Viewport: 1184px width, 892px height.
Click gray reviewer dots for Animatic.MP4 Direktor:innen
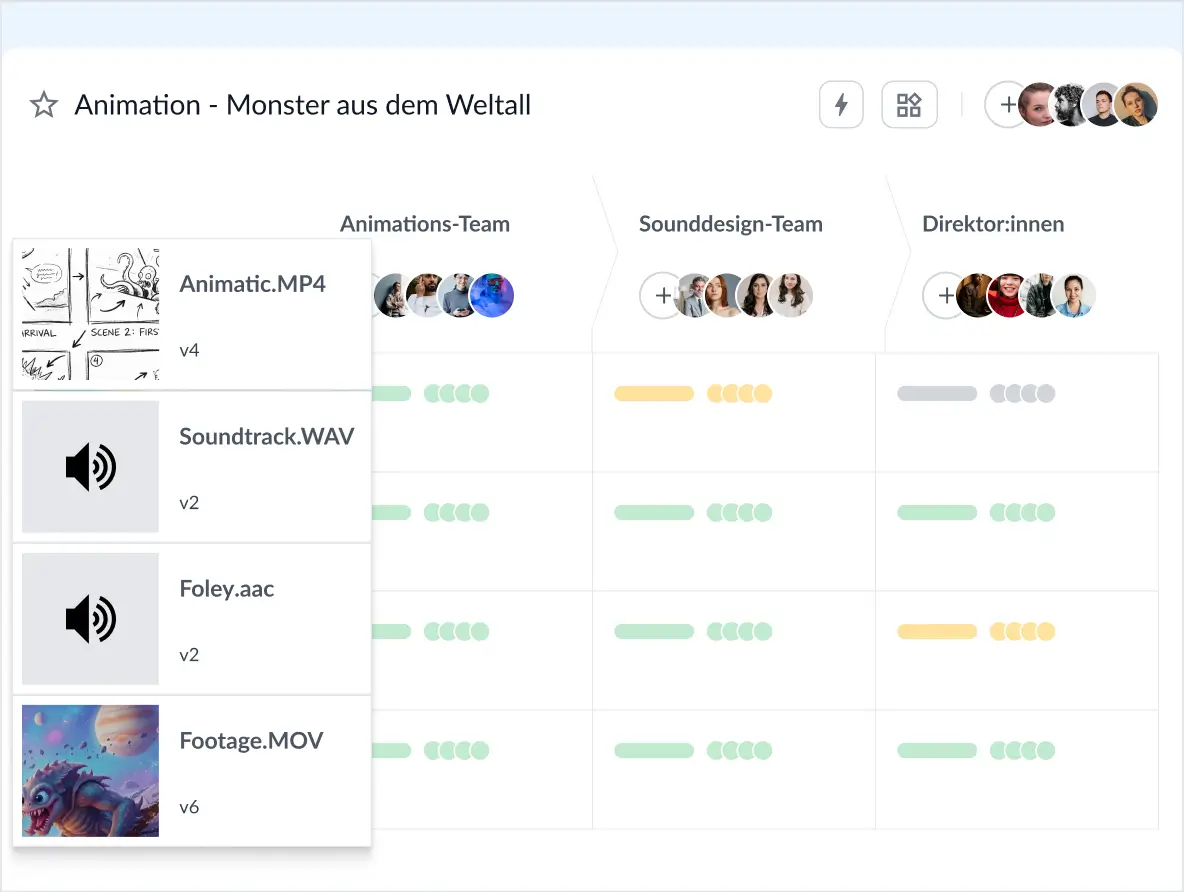[1022, 394]
